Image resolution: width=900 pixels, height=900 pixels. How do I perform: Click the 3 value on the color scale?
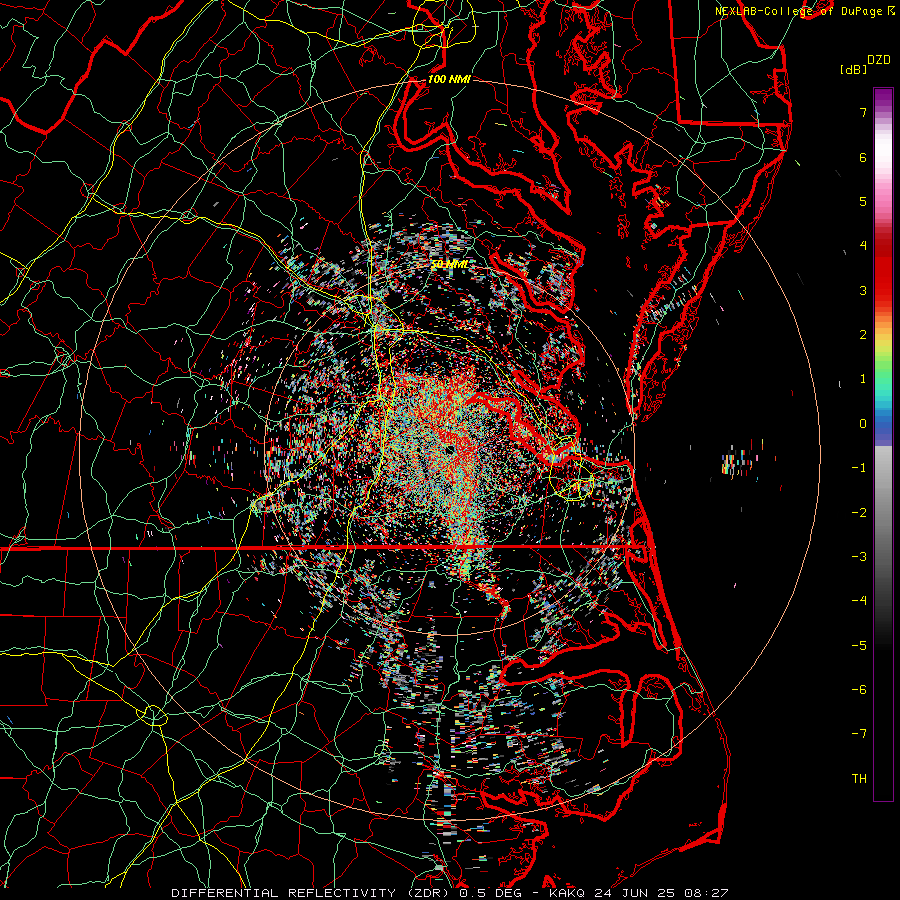coord(863,290)
